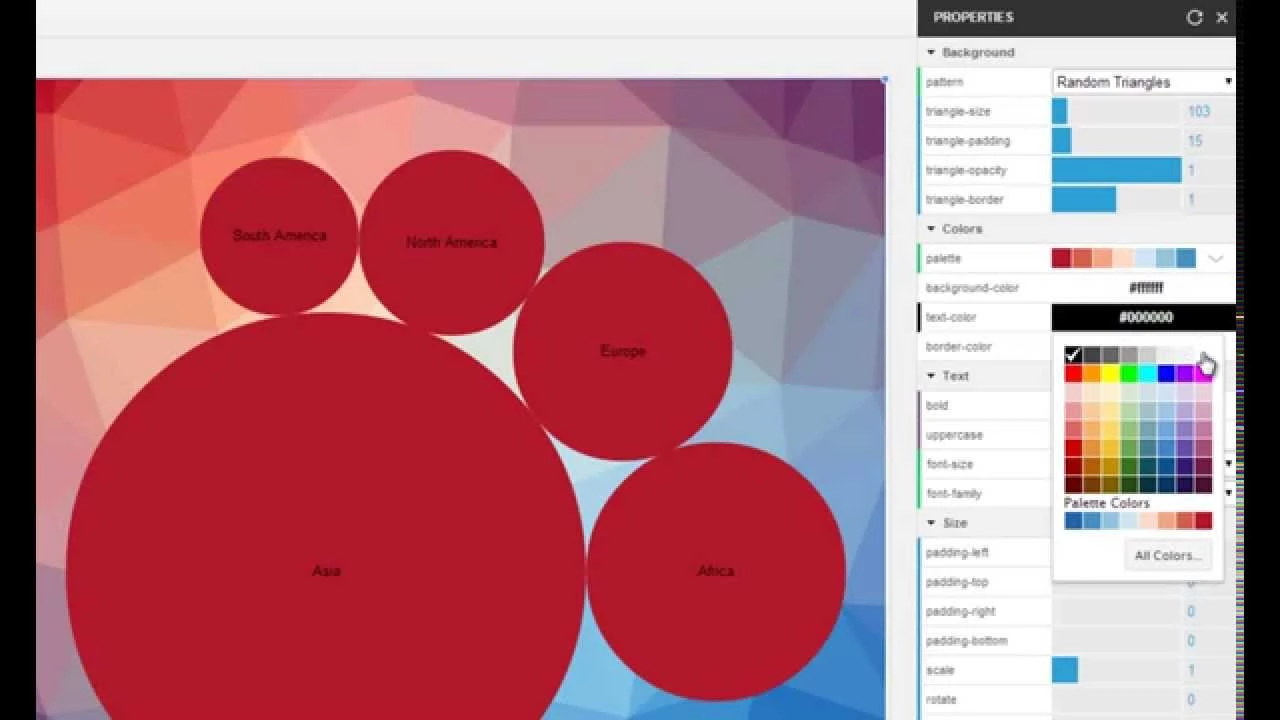This screenshot has width=1280, height=720.
Task: Click the padding-bottom slider track
Action: coord(1116,640)
